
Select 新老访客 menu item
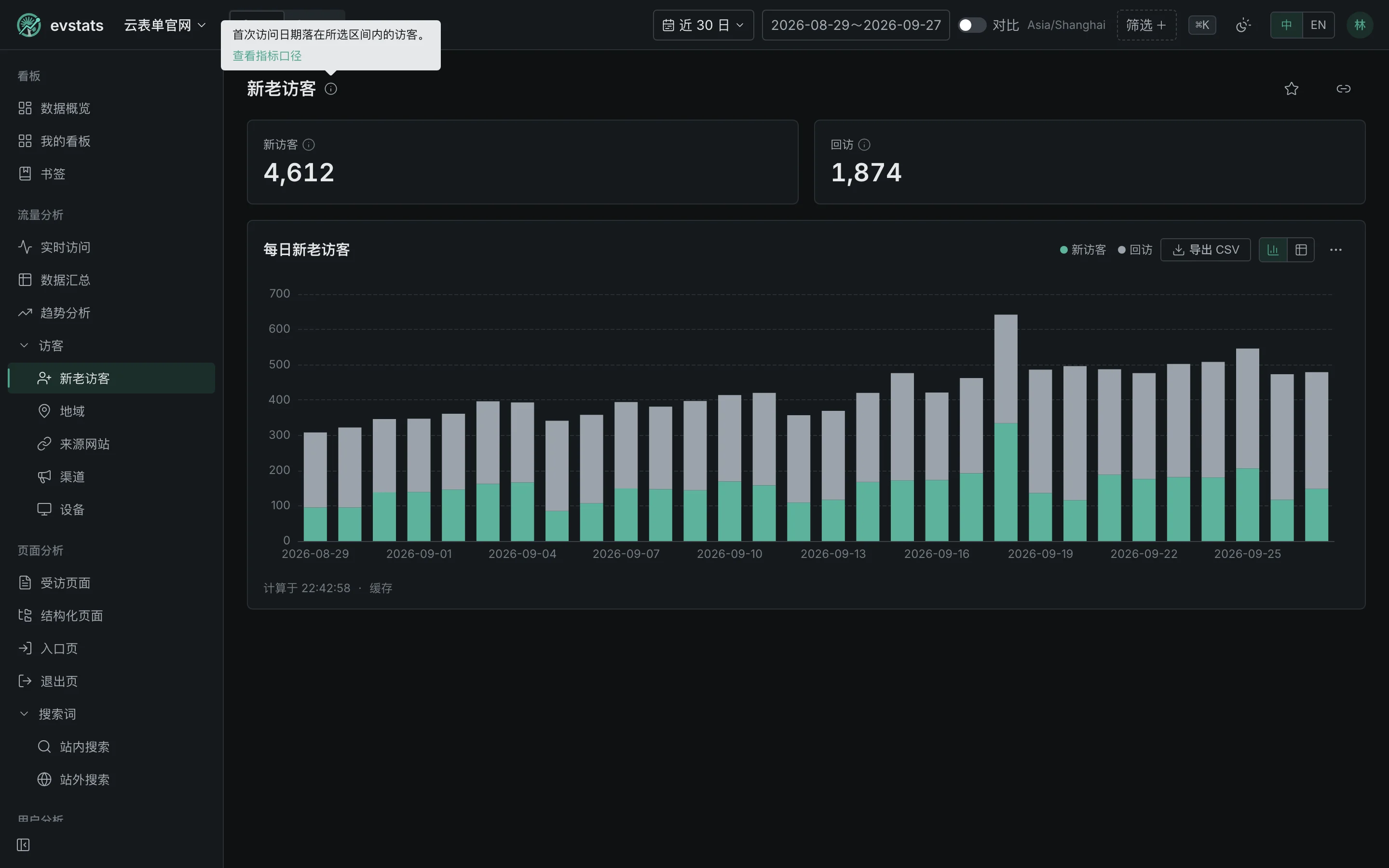pyautogui.click(x=111, y=379)
